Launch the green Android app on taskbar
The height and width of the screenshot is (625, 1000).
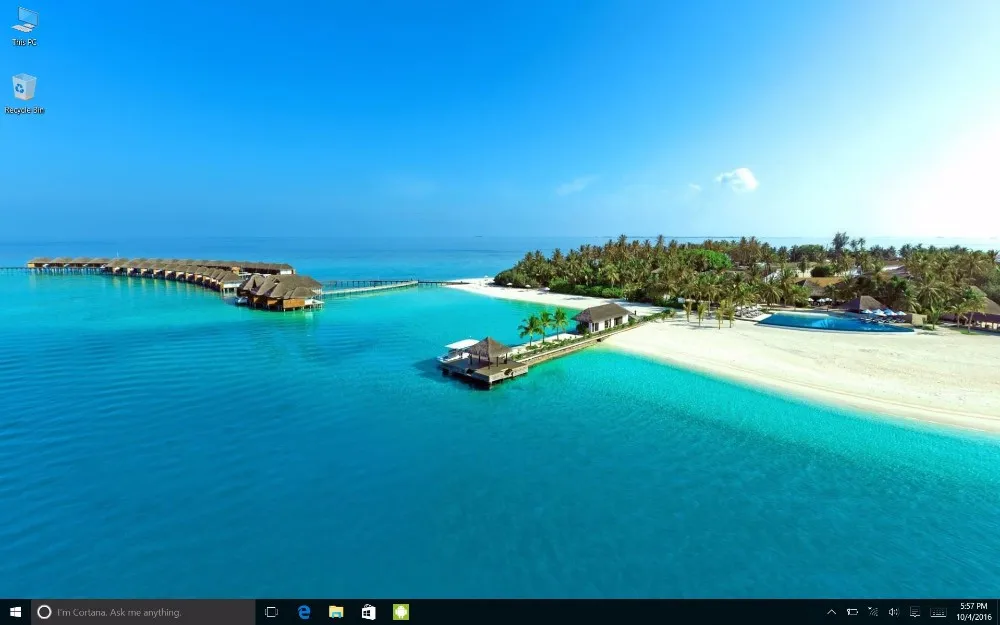(401, 612)
